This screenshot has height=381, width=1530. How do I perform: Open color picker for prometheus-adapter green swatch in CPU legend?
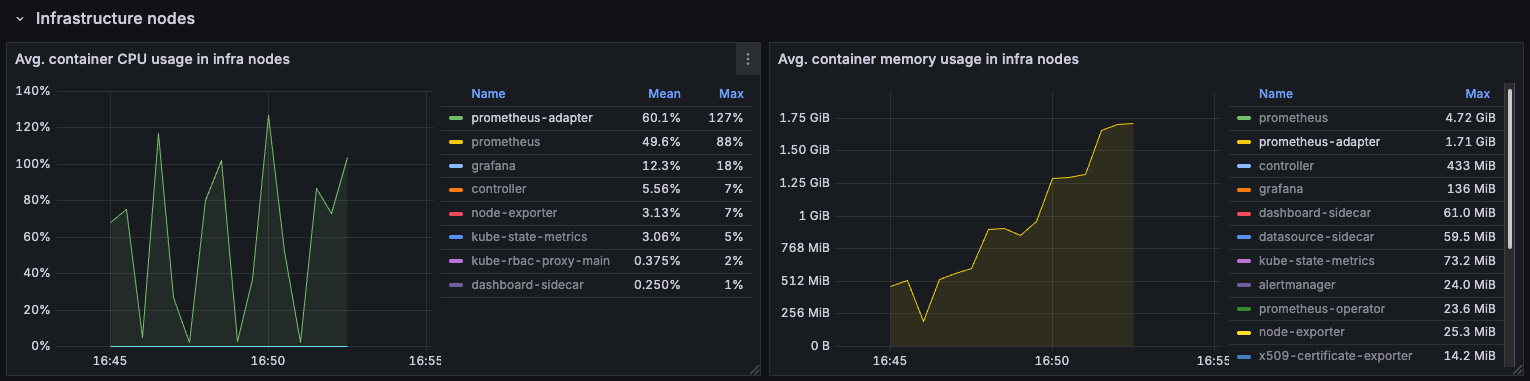(x=456, y=118)
